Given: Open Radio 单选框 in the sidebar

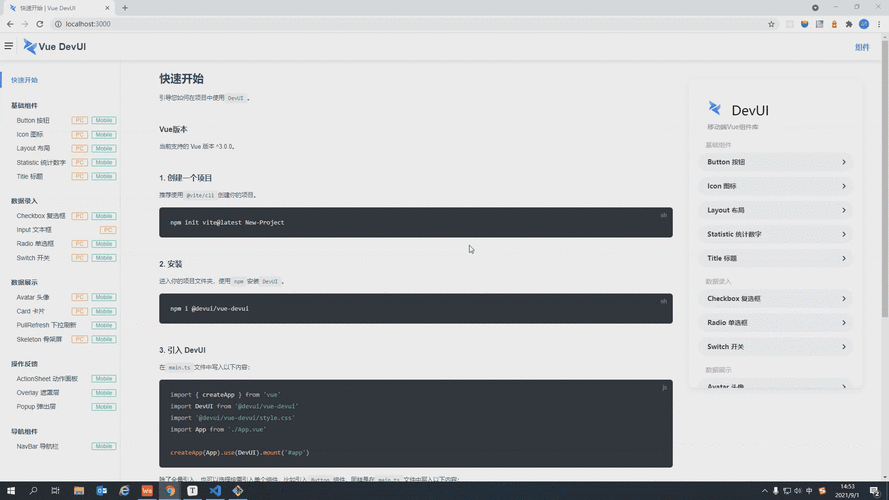Looking at the screenshot, I should pos(36,244).
